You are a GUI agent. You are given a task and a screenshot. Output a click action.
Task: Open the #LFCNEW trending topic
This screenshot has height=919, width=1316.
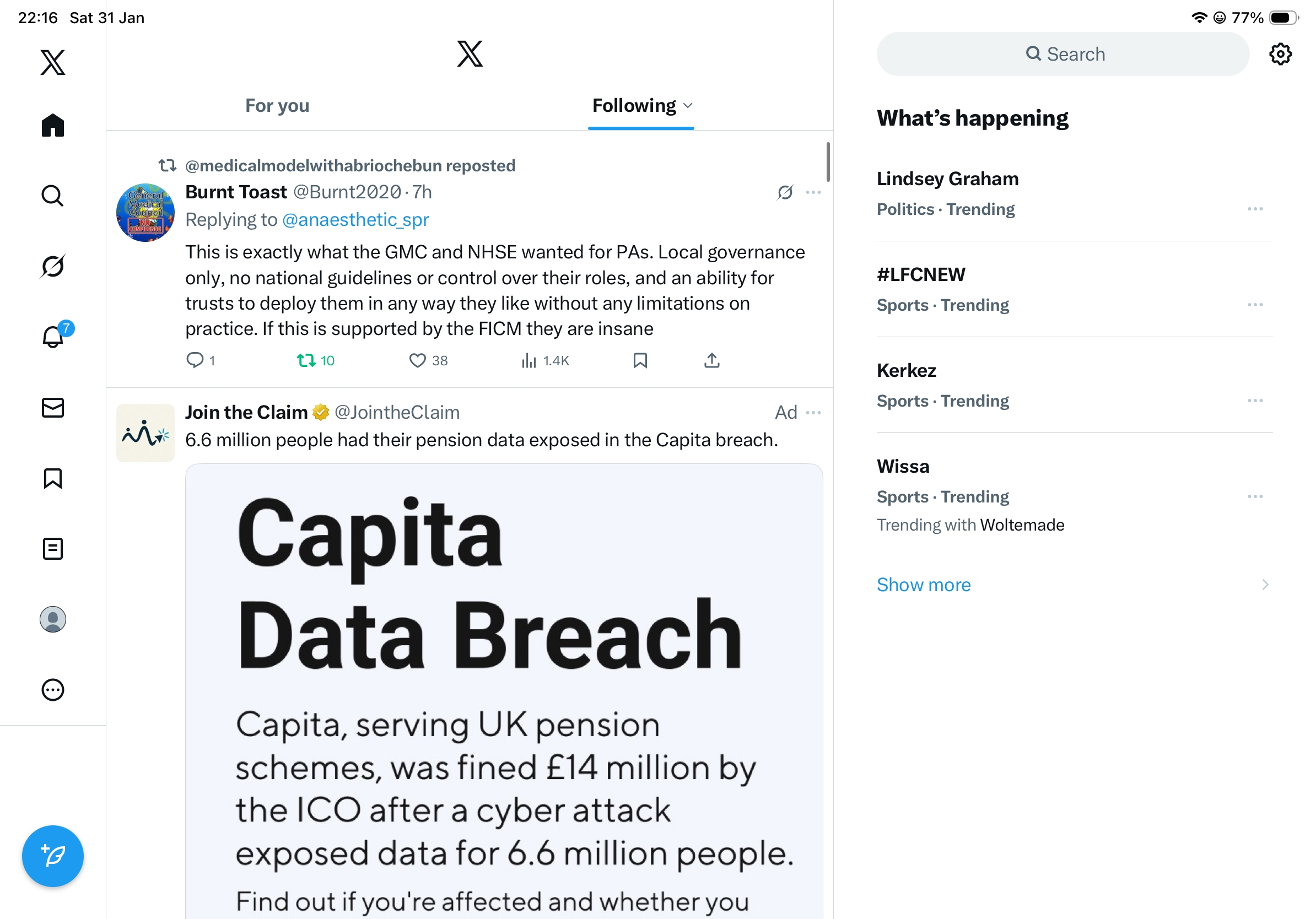click(920, 275)
